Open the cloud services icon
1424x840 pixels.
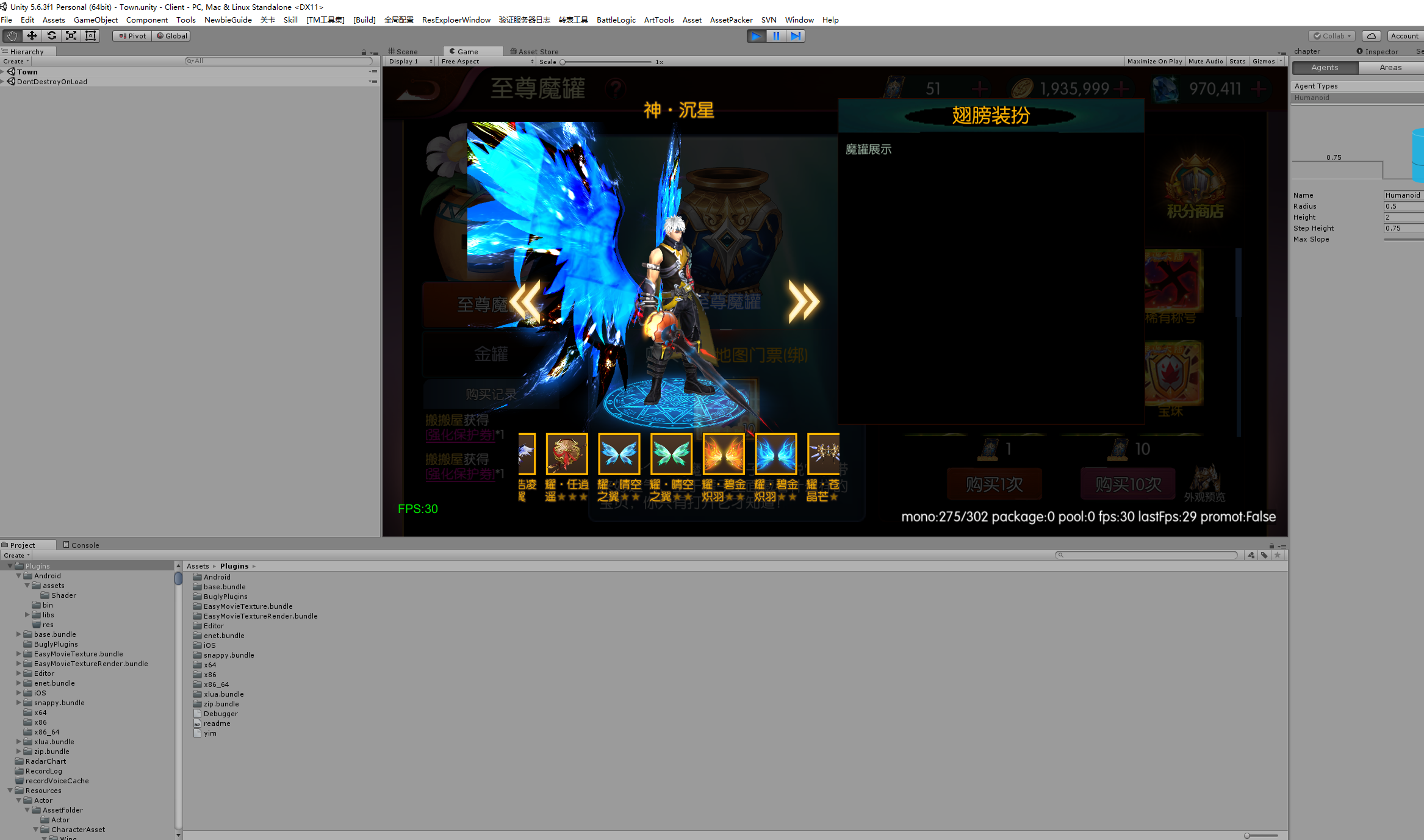(1372, 36)
